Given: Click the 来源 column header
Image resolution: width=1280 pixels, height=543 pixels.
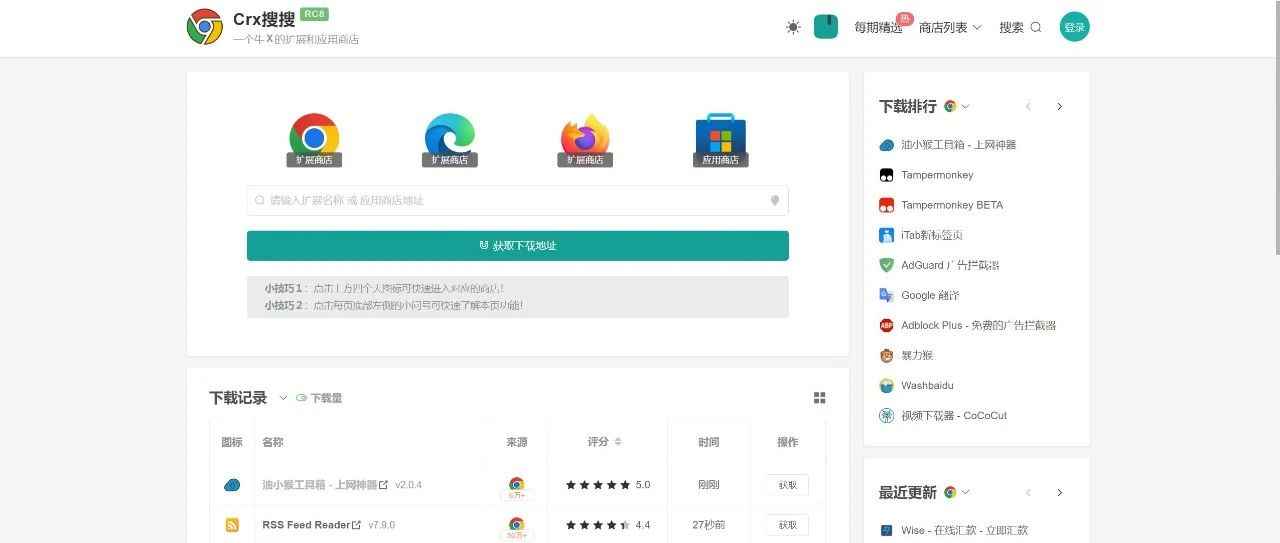Looking at the screenshot, I should (x=516, y=442).
